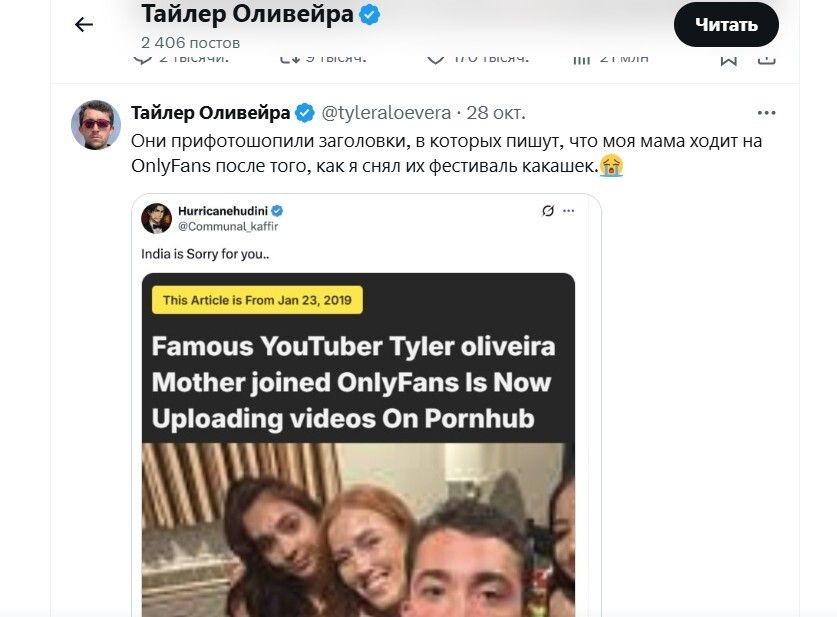Screen dimensions: 837x617
Task: Open the quoted post's three-dot menu
Action: click(x=569, y=211)
